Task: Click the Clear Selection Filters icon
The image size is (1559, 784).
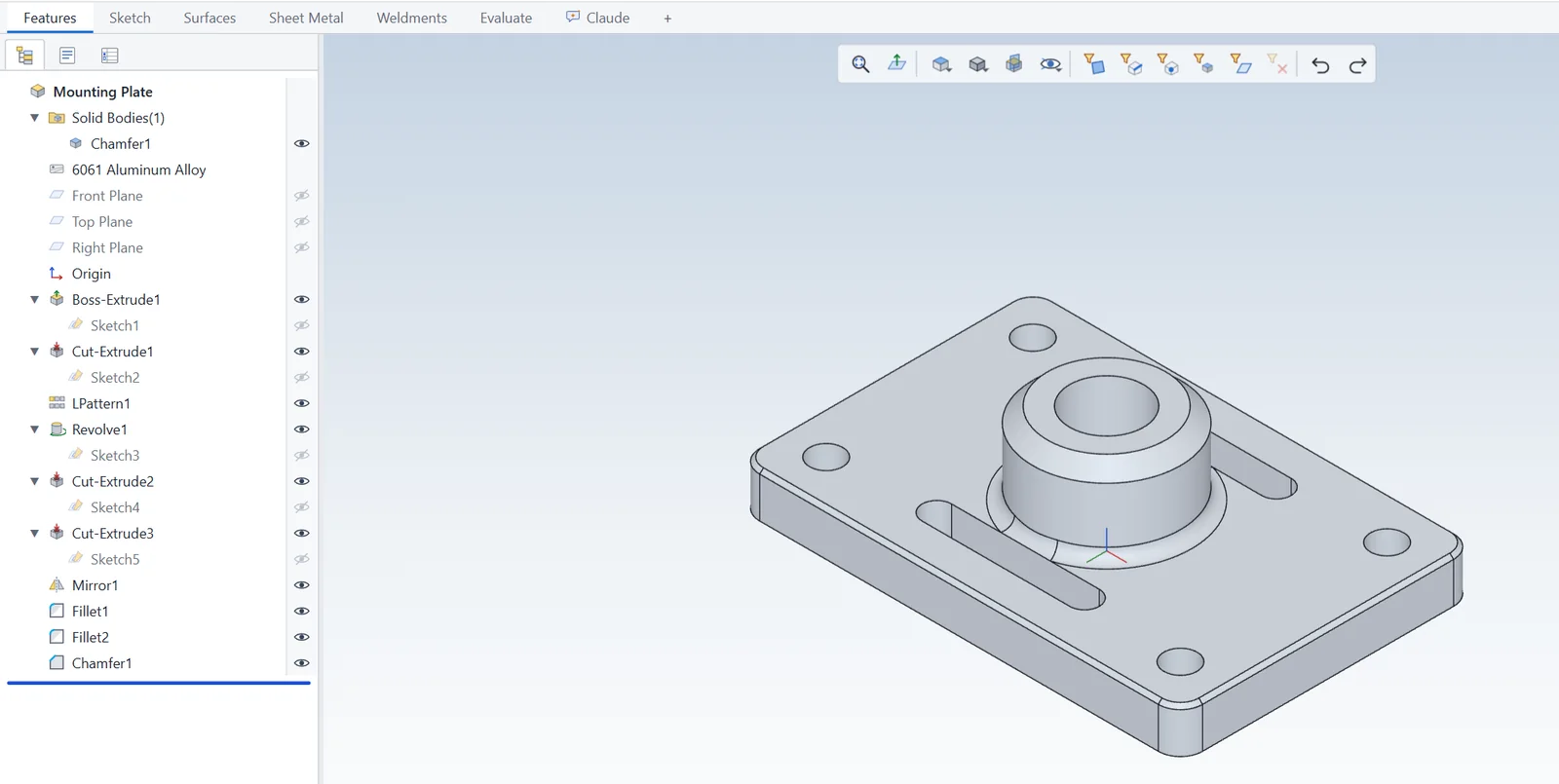Action: click(x=1276, y=64)
